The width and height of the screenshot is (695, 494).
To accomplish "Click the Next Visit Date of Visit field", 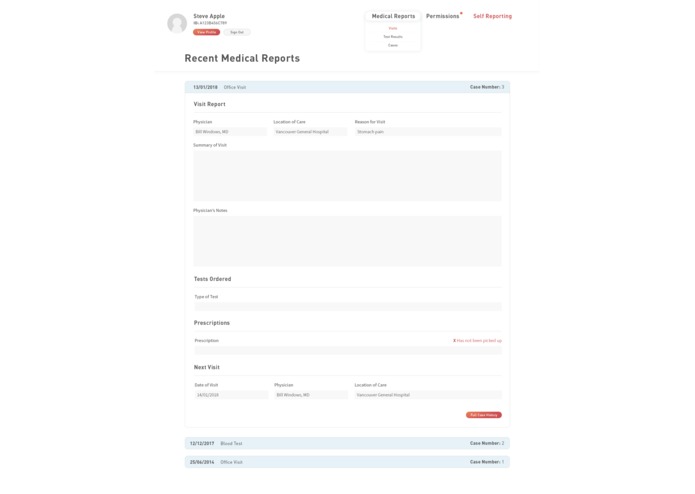I will point(231,395).
